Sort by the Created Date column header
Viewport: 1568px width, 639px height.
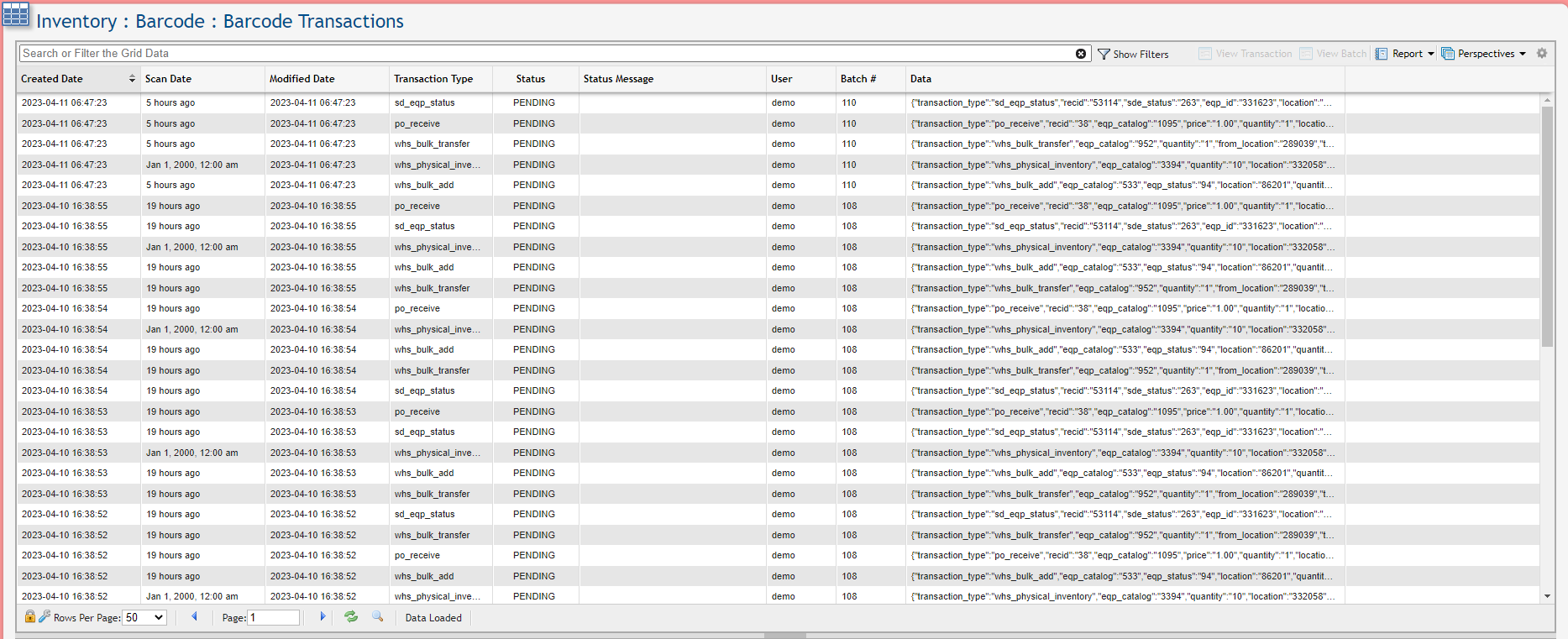52,79
